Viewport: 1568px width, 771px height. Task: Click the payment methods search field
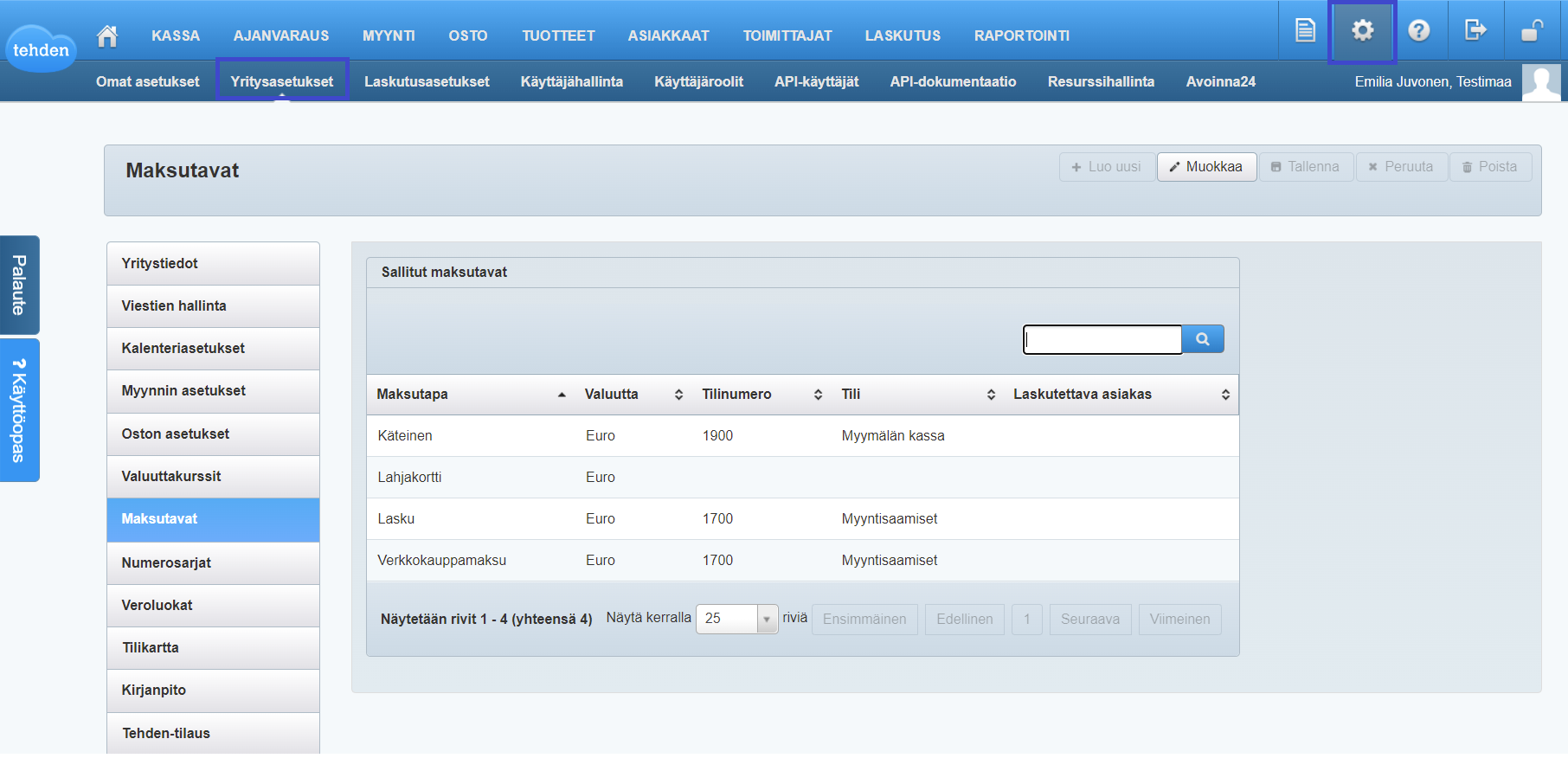(1102, 339)
